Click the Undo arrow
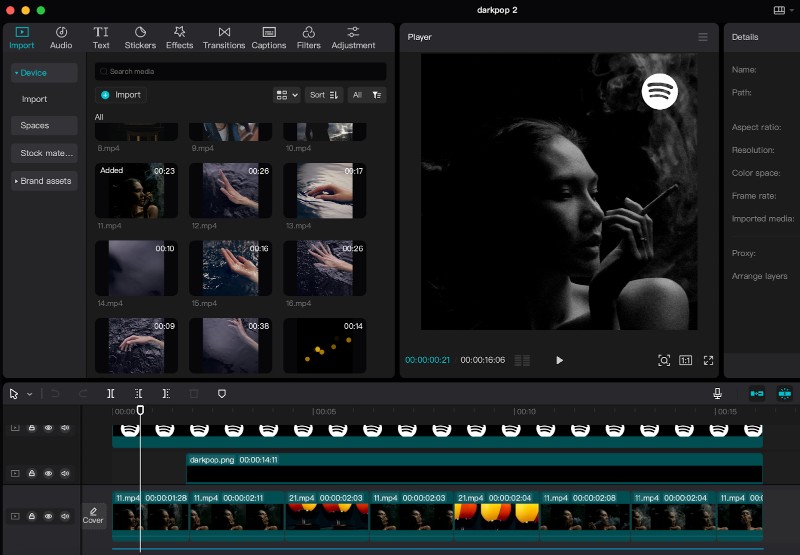 click(x=55, y=394)
